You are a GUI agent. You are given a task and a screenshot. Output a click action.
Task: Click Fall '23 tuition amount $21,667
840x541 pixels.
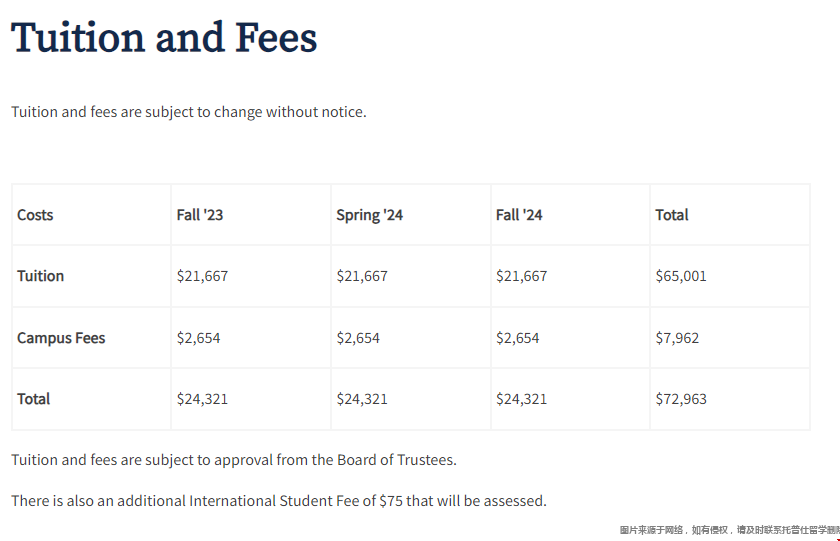tap(202, 276)
